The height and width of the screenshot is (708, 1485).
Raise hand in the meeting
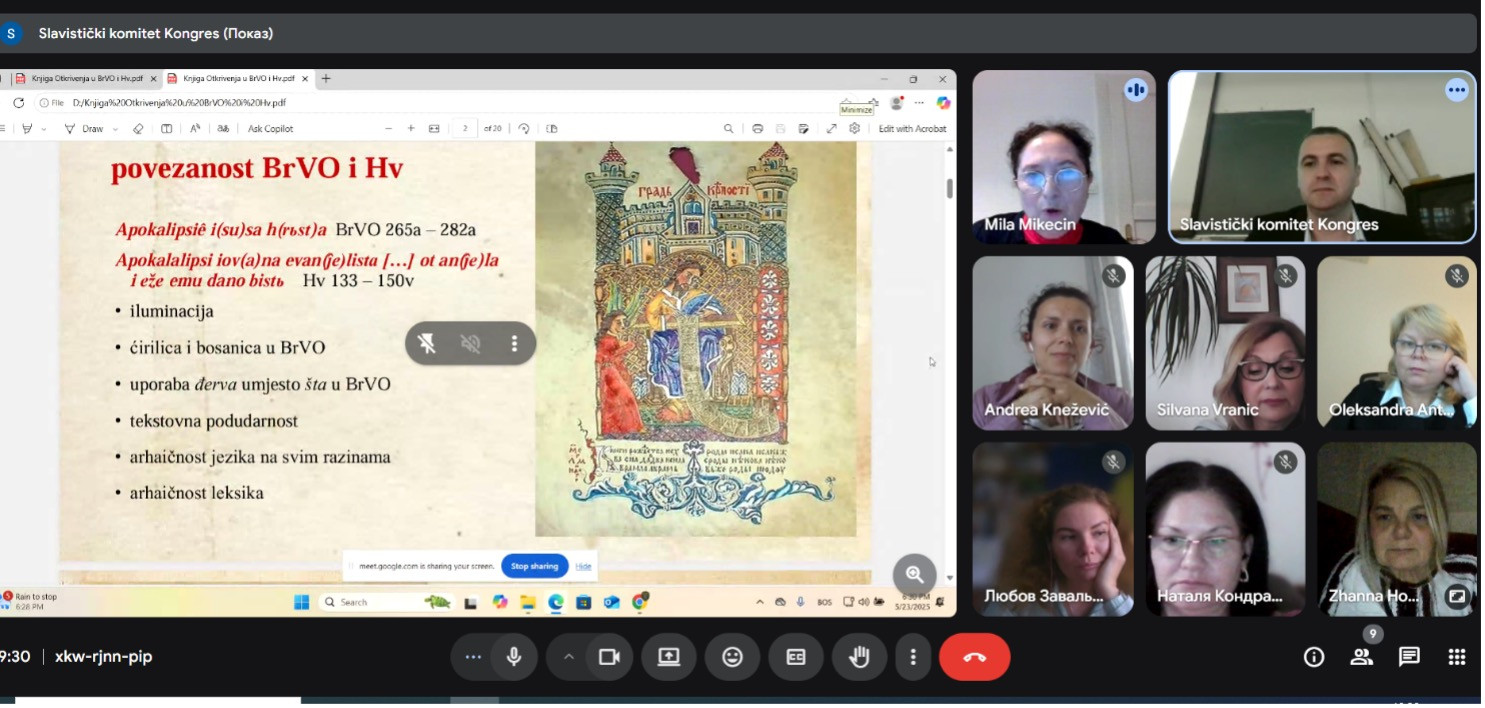coord(859,657)
